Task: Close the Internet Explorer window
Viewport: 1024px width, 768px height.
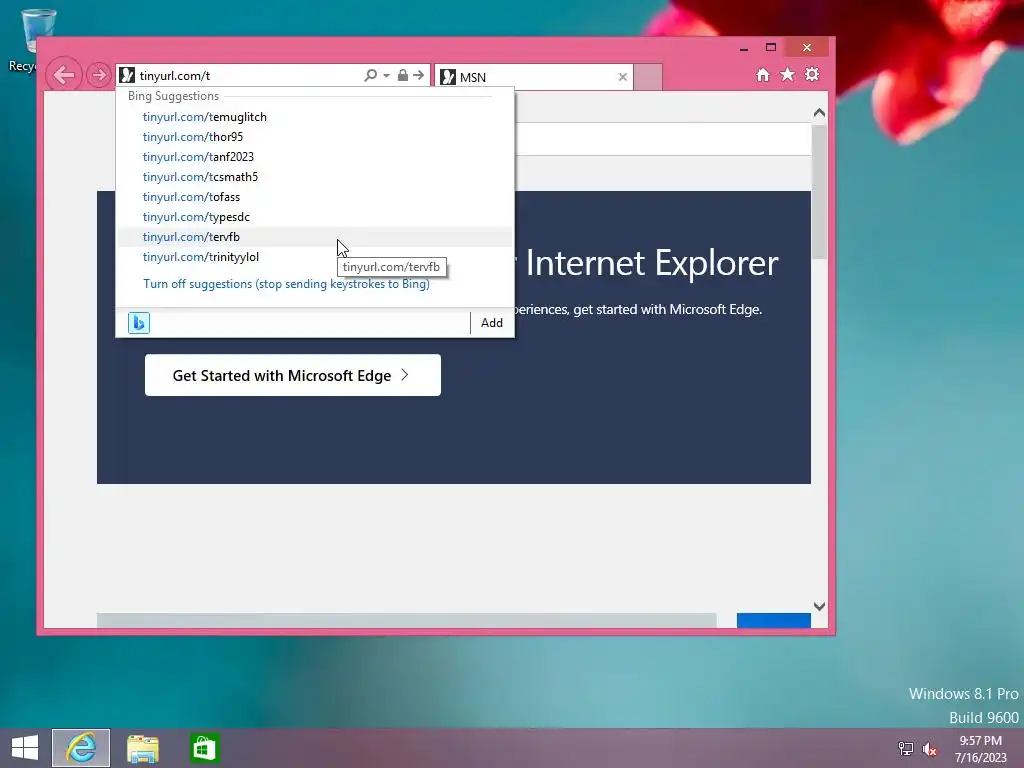Action: coord(807,48)
